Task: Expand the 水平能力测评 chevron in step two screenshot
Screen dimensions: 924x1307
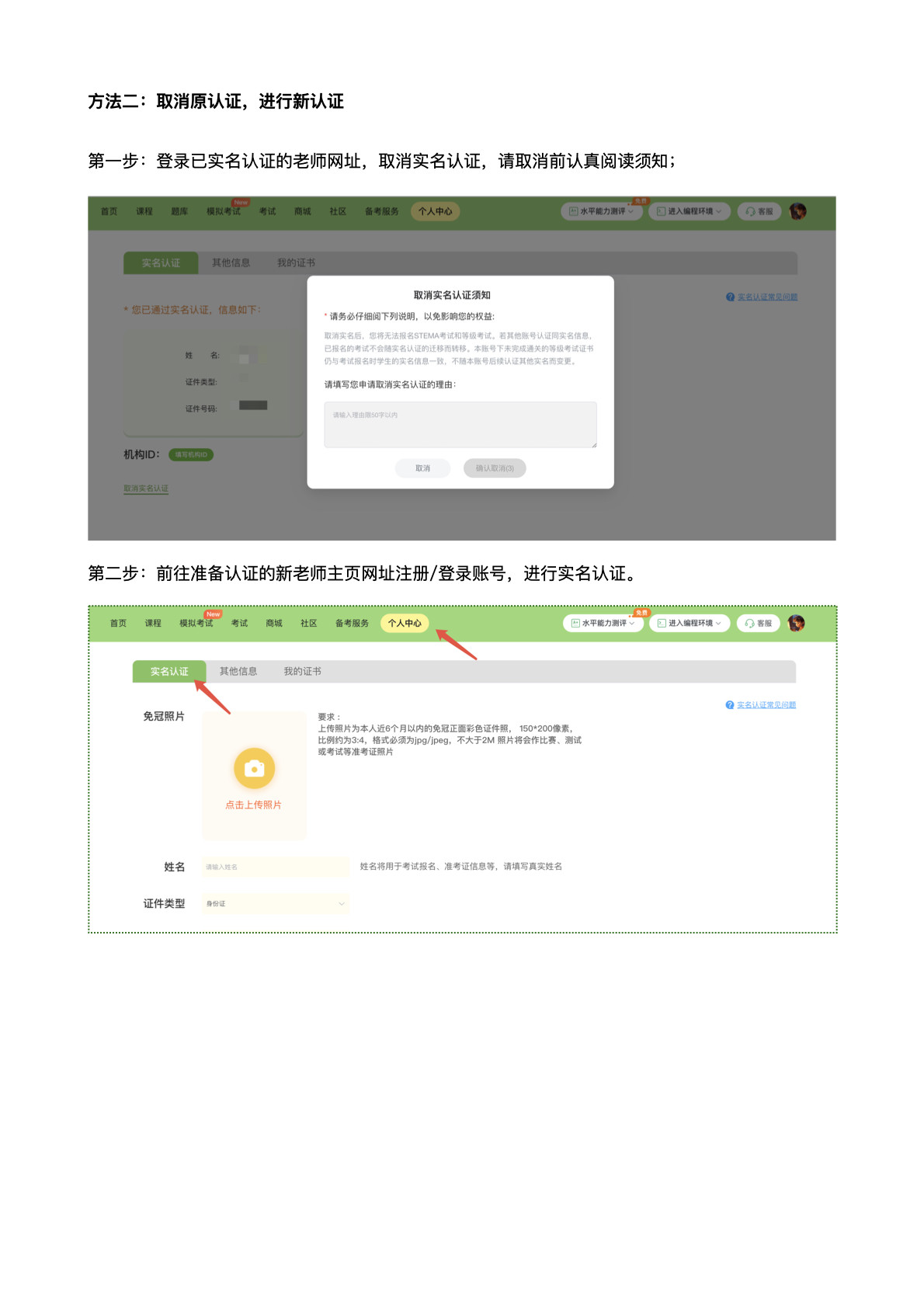Action: [x=632, y=624]
